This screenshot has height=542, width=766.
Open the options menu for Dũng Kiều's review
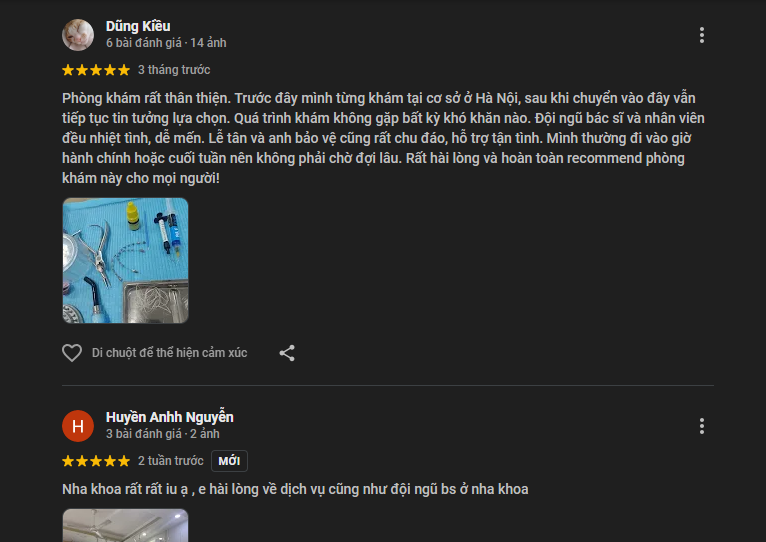[x=702, y=35]
